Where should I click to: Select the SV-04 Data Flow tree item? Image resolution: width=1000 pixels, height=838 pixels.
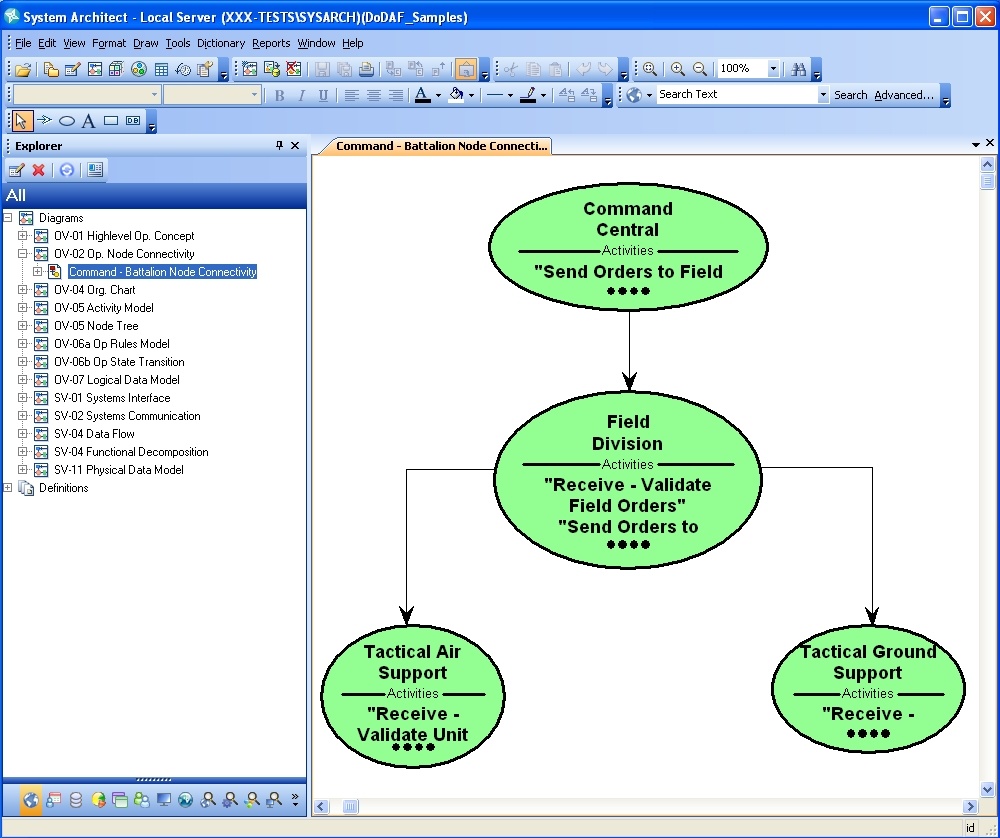pyautogui.click(x=94, y=434)
